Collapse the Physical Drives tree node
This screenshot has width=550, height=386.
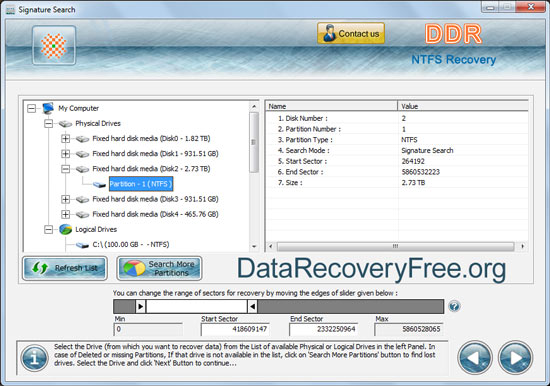(48, 124)
